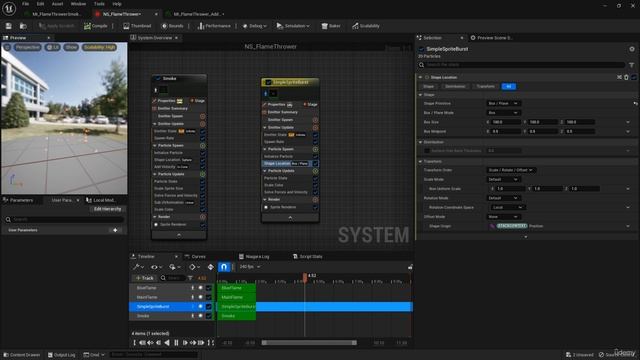Switch to the Preview Scene Settings tab

491,38
